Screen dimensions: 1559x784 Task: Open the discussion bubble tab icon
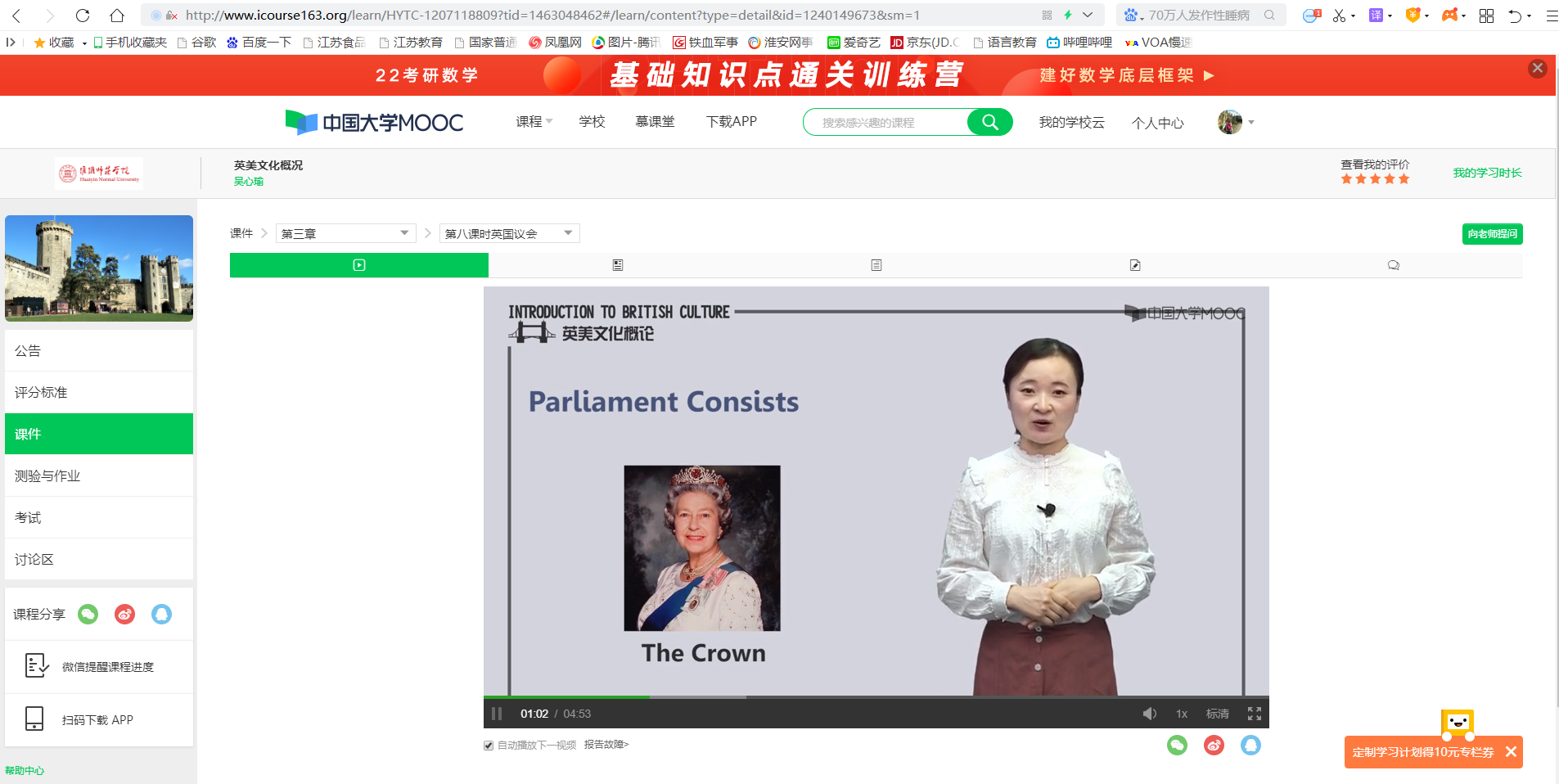tap(1393, 265)
